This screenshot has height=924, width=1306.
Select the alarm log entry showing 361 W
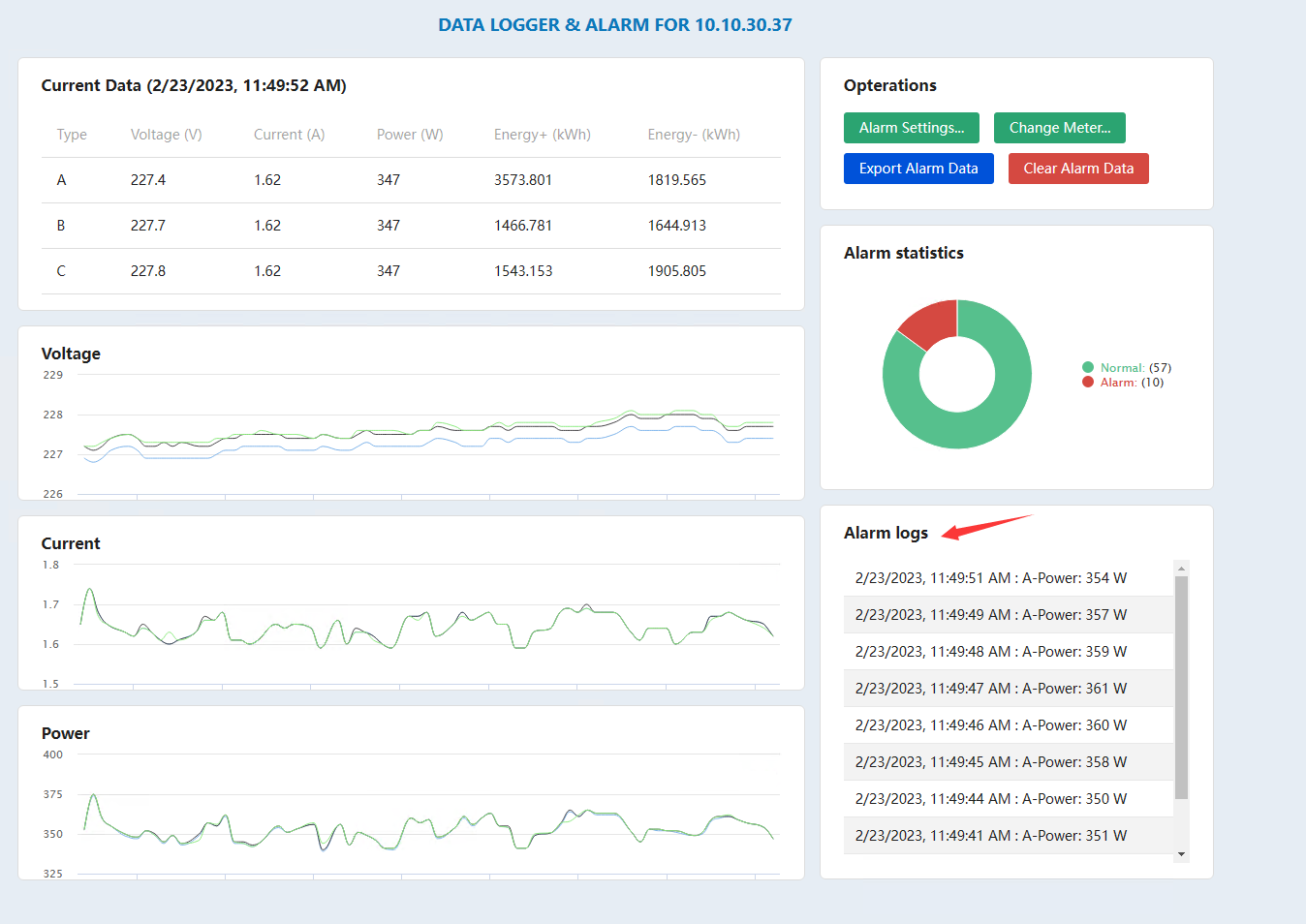(x=990, y=689)
